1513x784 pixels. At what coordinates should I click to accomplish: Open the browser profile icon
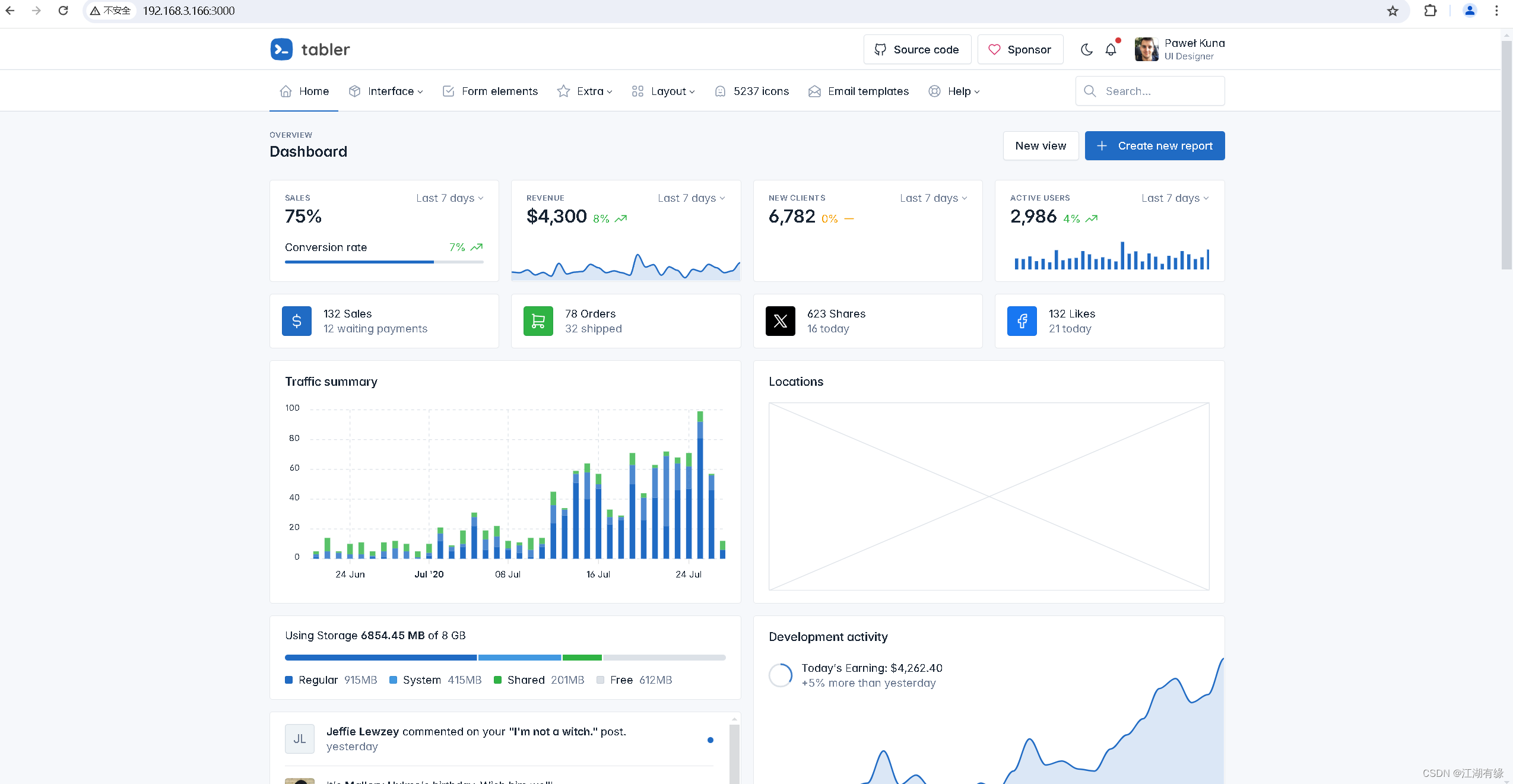1470,11
